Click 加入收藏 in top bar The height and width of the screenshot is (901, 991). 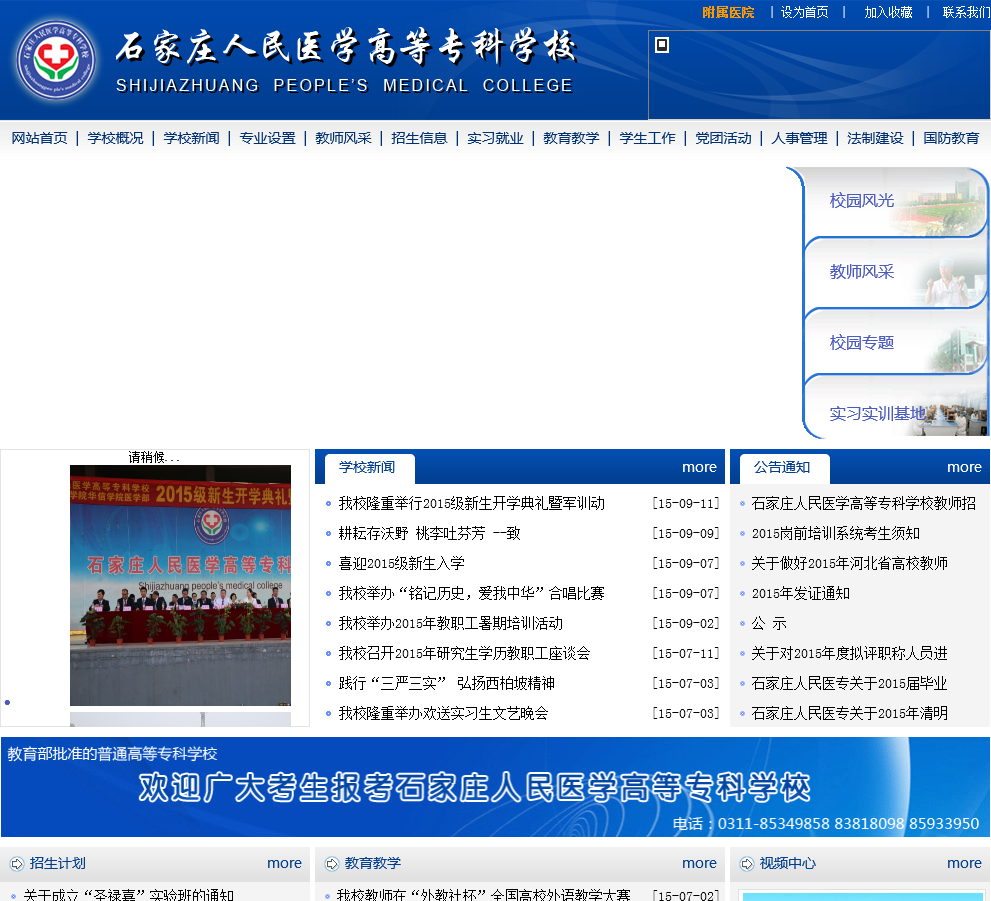pos(888,13)
